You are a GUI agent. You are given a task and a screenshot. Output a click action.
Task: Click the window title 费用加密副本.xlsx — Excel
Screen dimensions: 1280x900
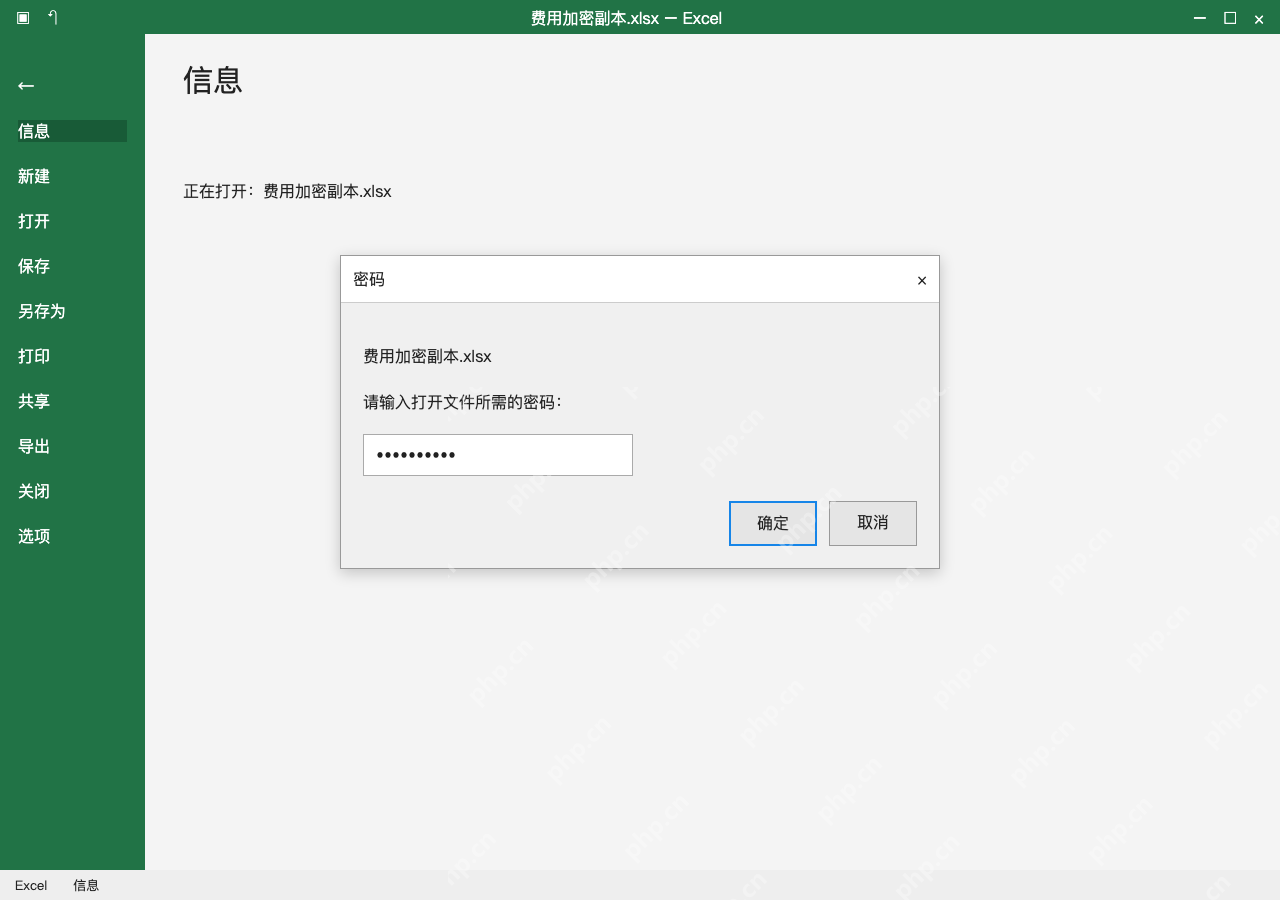626,18
